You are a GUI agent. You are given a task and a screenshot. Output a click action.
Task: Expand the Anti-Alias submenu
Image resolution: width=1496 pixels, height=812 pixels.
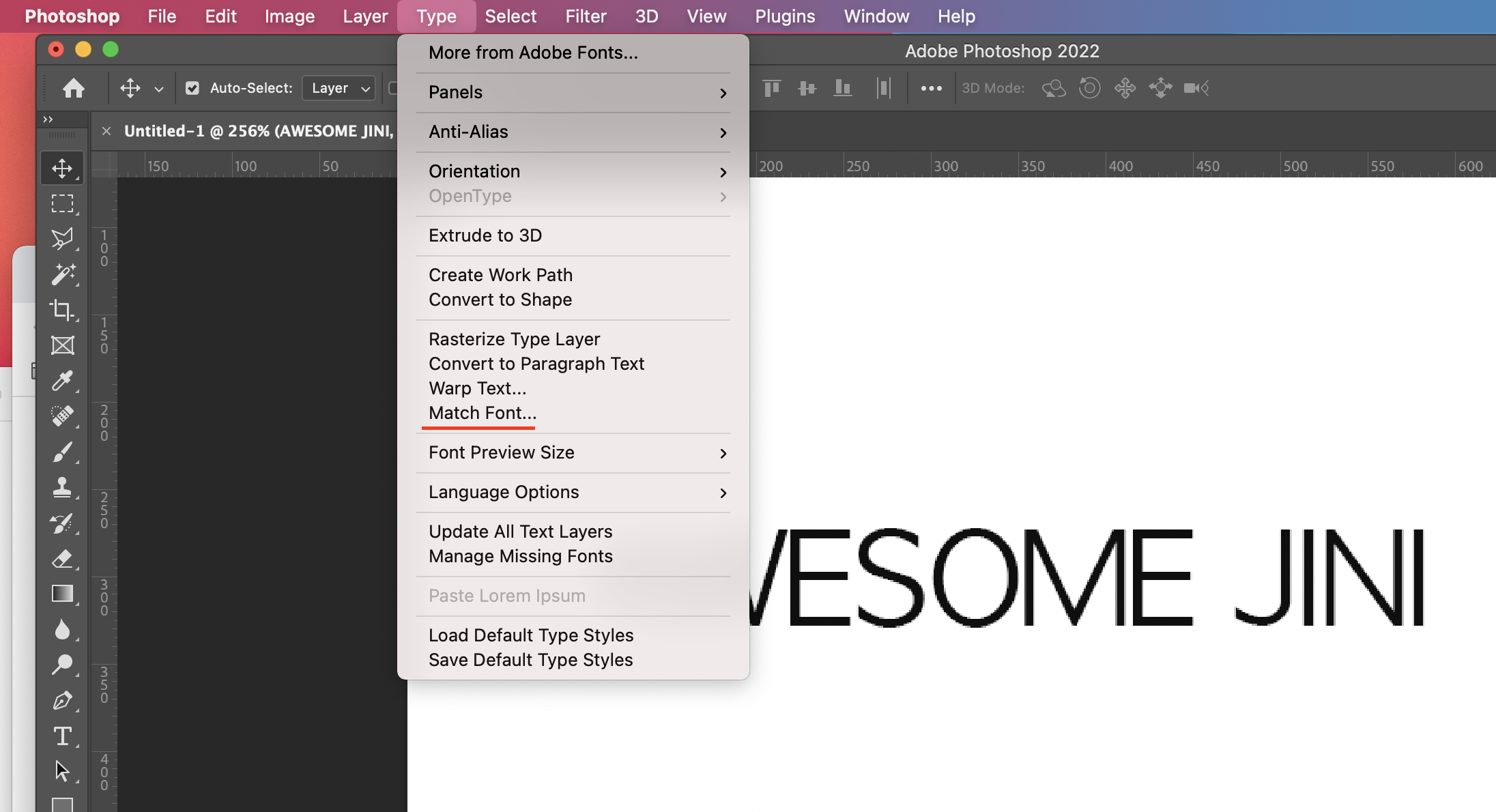573,132
